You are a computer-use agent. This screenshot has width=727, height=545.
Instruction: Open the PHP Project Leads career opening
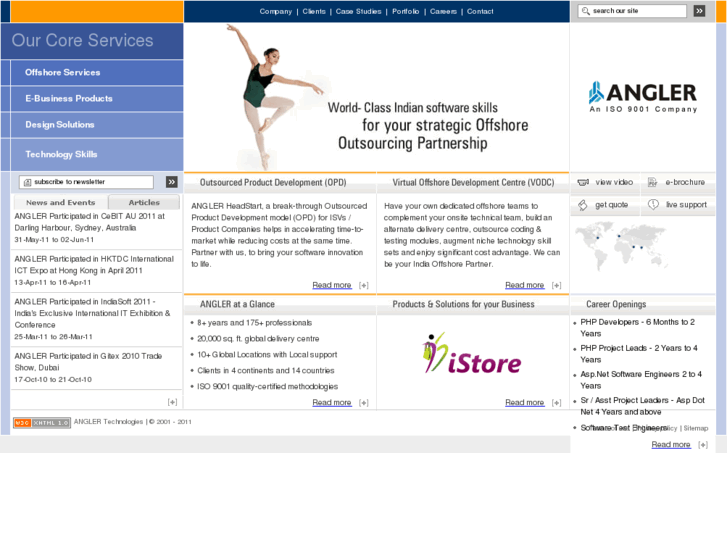[x=639, y=353]
